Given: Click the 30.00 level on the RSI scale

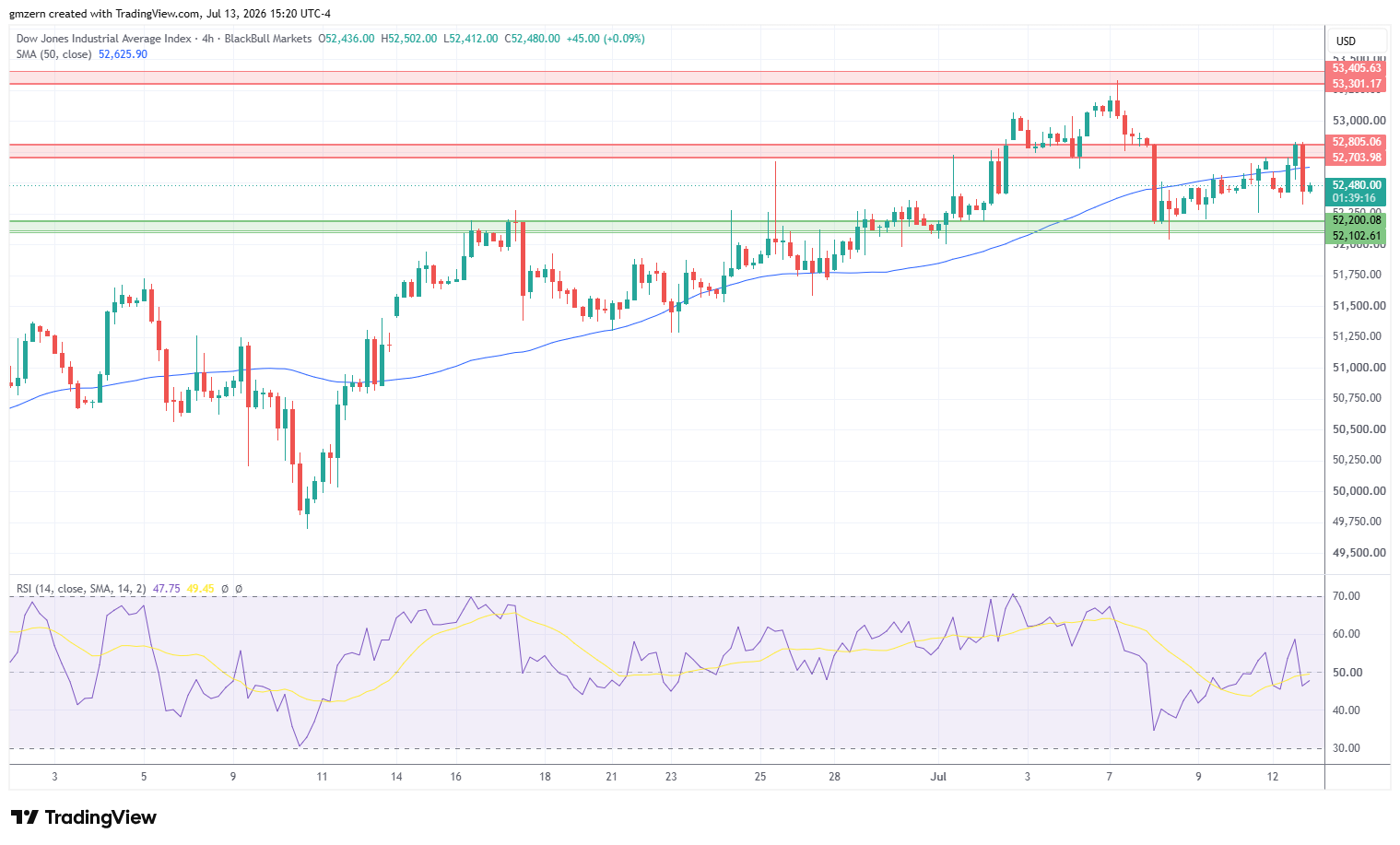Looking at the screenshot, I should coord(1347,748).
